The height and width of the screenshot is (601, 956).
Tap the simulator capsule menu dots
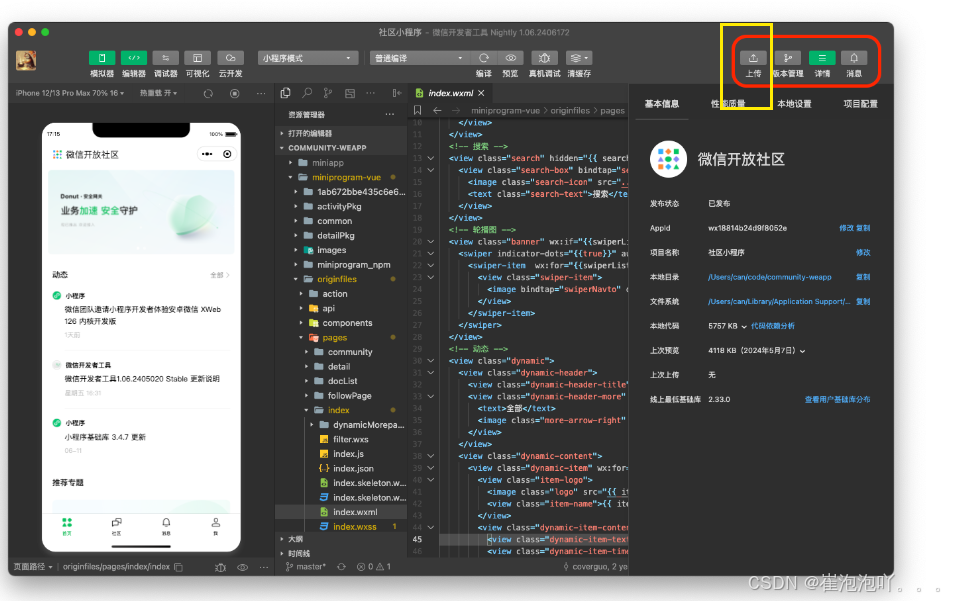click(x=207, y=154)
